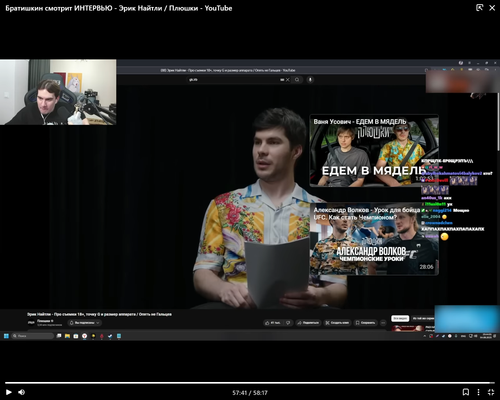Resume playback with the play button
The image size is (500, 400).
pos(9,392)
